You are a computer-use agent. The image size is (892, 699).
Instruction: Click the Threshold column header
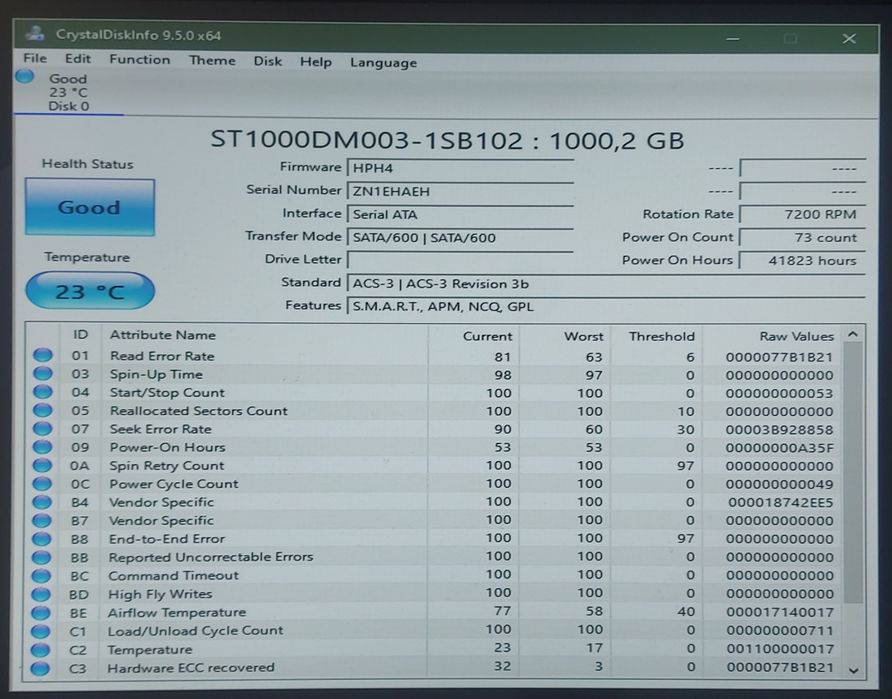pos(662,336)
